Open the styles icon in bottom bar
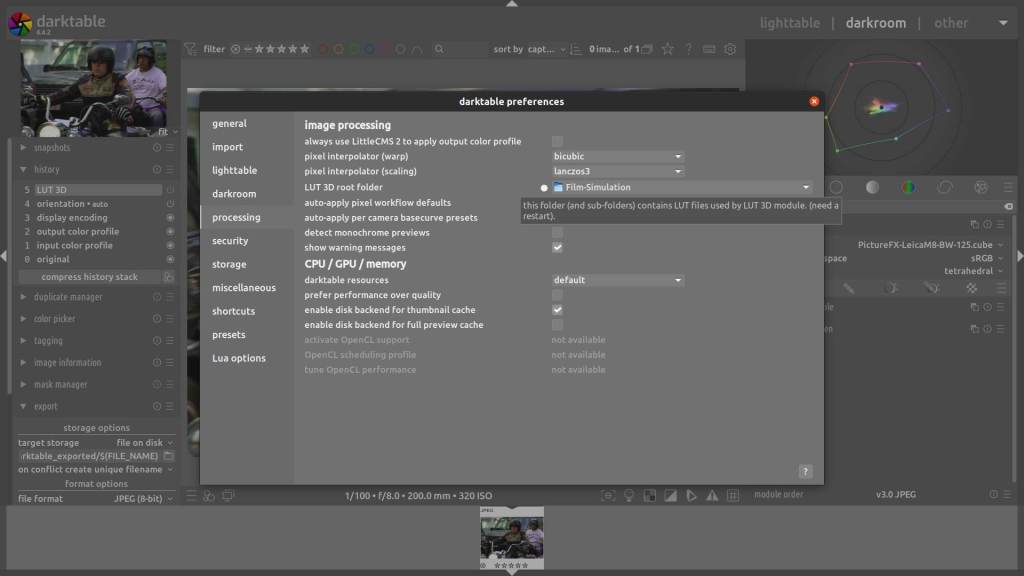Screen dimensions: 1024x576 click(x=209, y=496)
